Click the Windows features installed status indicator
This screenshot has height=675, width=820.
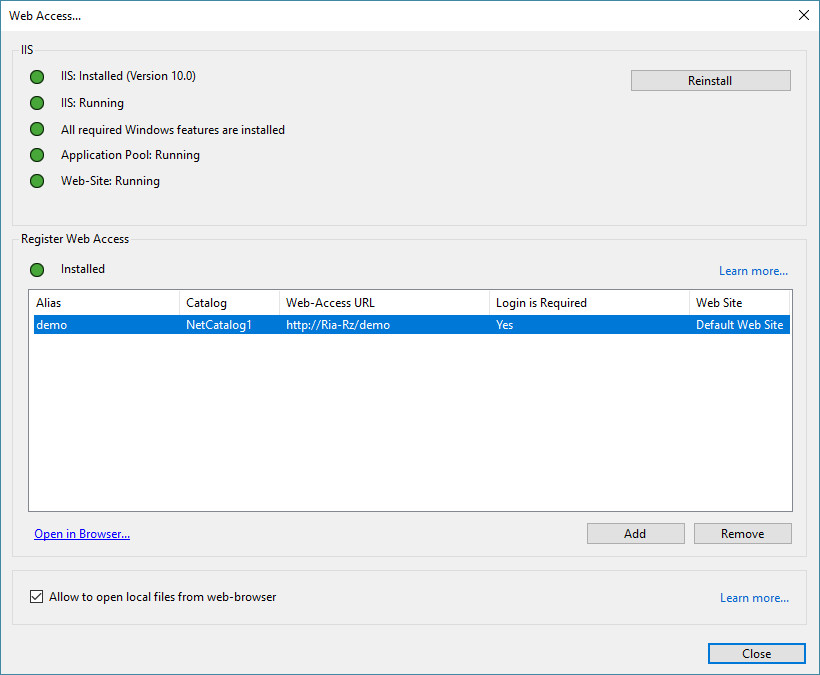tap(37, 130)
